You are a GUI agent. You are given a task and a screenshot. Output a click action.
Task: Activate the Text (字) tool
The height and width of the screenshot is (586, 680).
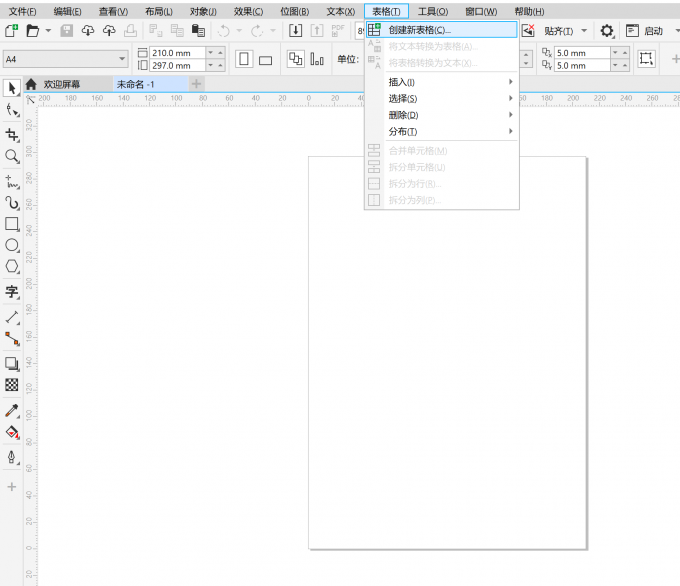coord(12,292)
